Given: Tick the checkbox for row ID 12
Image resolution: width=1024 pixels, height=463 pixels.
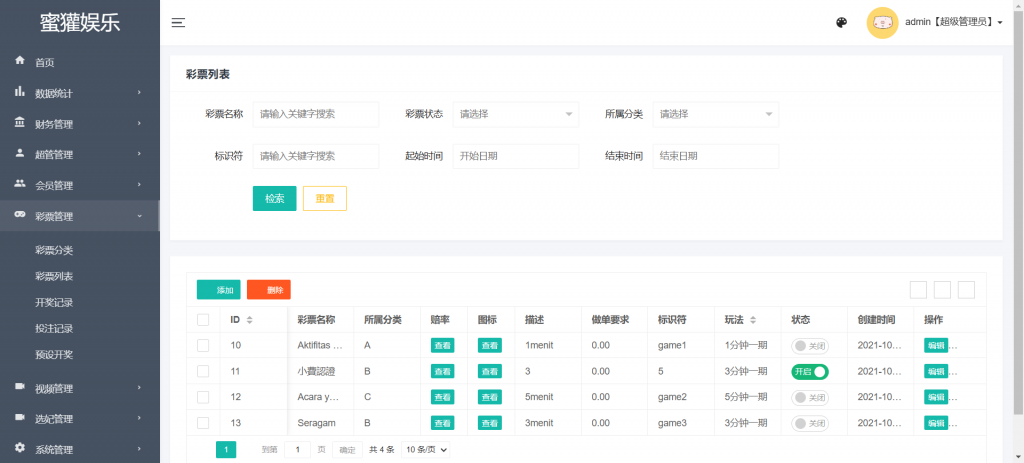Looking at the screenshot, I should 203,397.
